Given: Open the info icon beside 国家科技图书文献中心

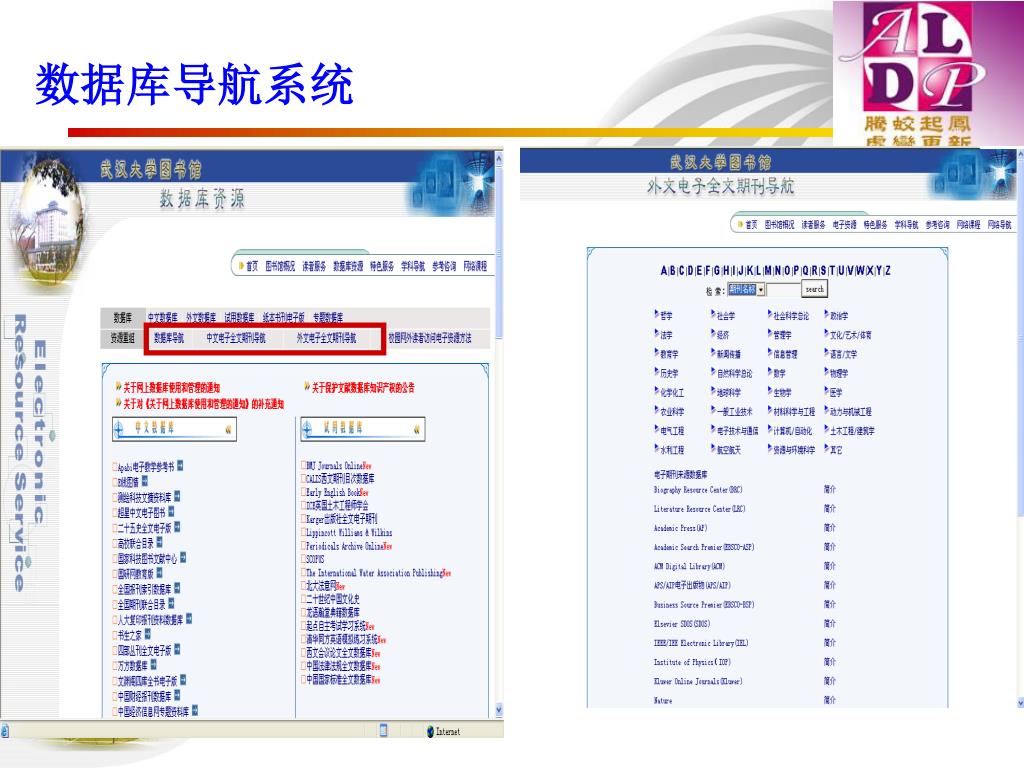Looking at the screenshot, I should (x=183, y=558).
